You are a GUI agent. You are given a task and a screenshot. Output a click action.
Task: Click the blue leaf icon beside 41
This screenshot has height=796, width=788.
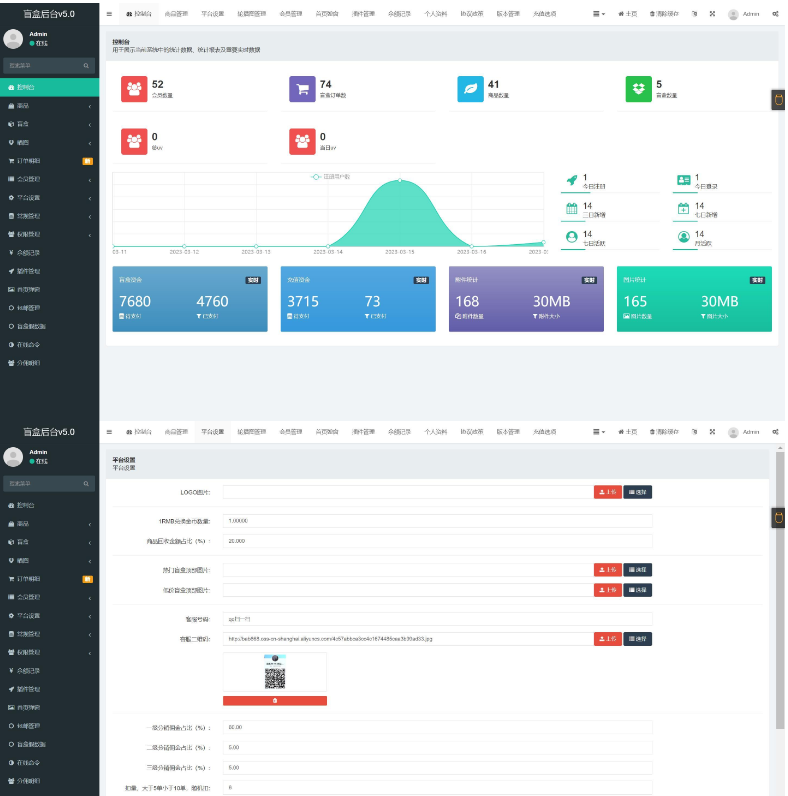pyautogui.click(x=470, y=89)
